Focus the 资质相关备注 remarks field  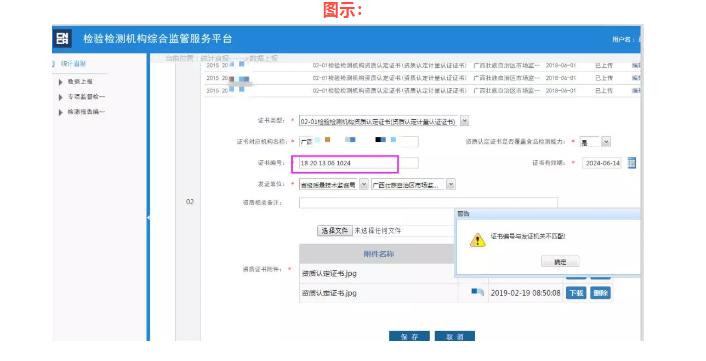click(428, 203)
